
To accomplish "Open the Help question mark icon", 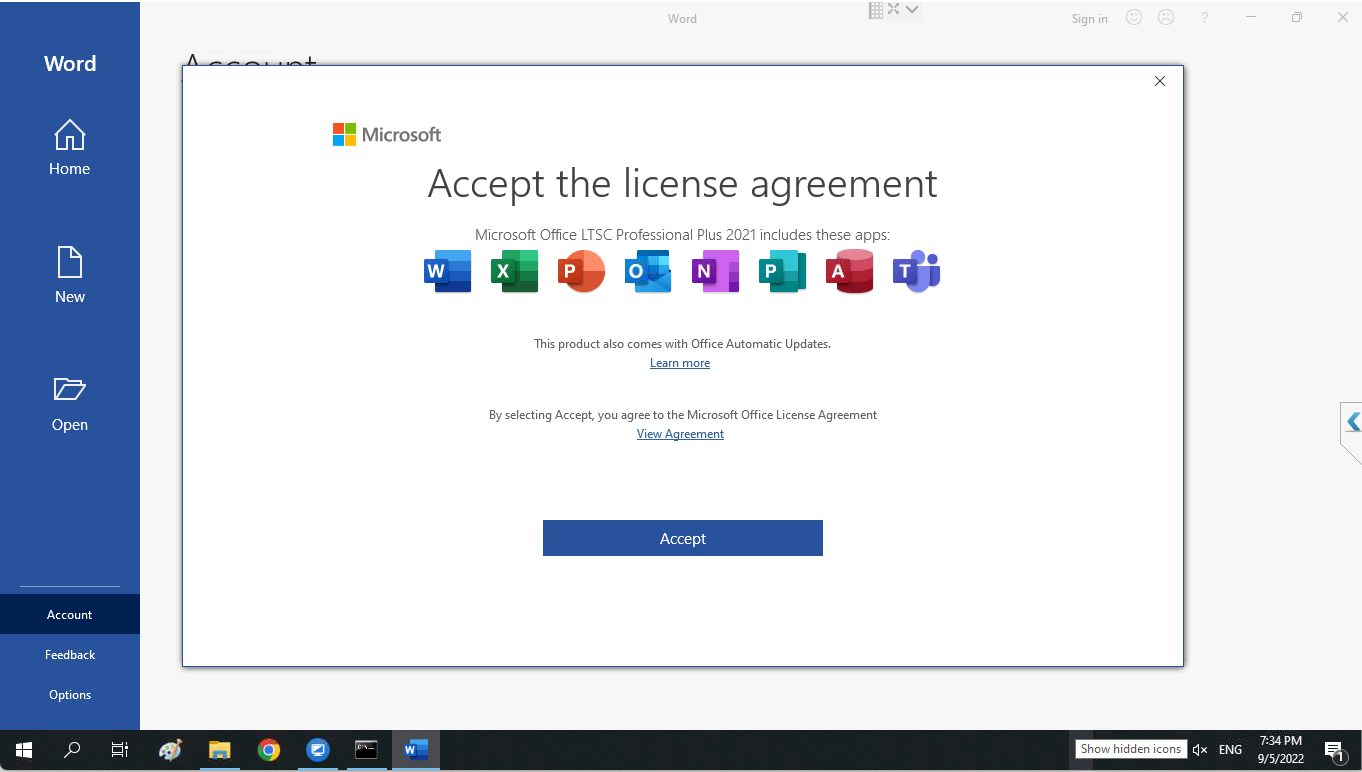I will 1205,17.
